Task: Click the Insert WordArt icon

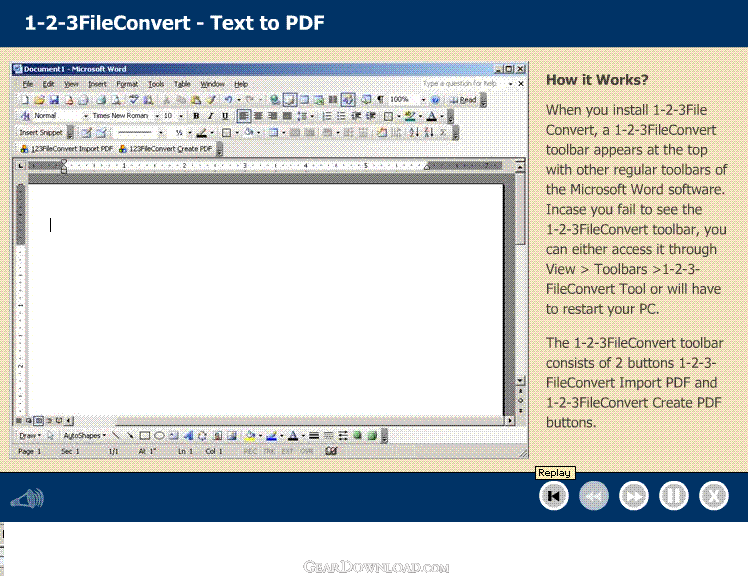Action: click(x=188, y=436)
